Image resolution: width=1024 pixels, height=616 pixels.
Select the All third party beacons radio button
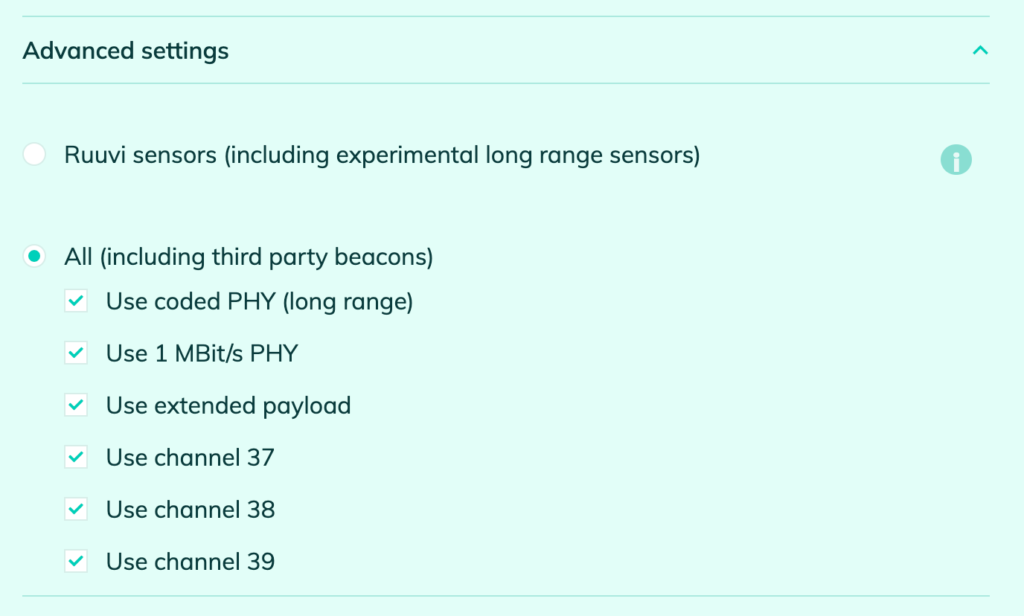[35, 257]
